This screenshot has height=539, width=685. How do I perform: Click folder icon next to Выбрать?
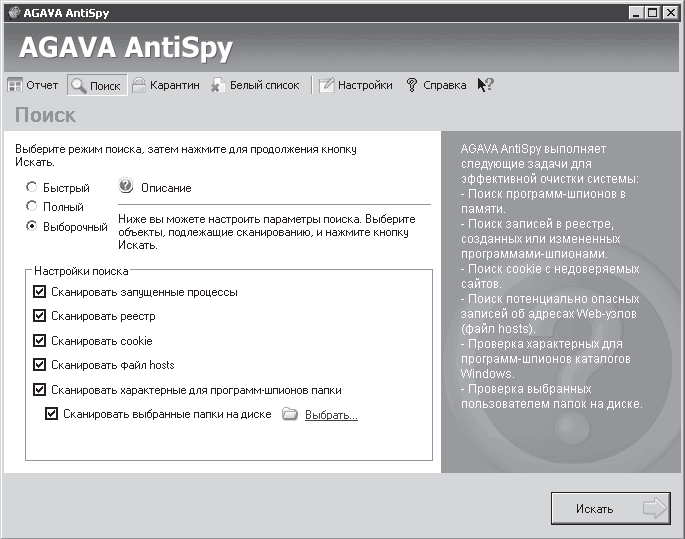(x=290, y=414)
